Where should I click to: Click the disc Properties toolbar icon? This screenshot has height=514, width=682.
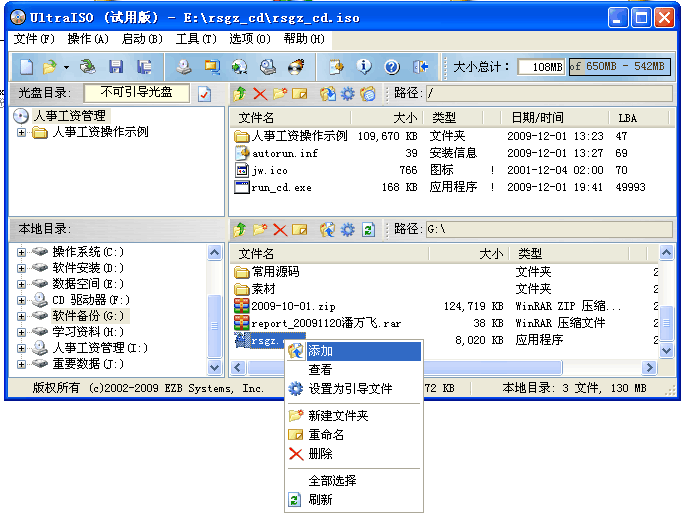pos(336,67)
